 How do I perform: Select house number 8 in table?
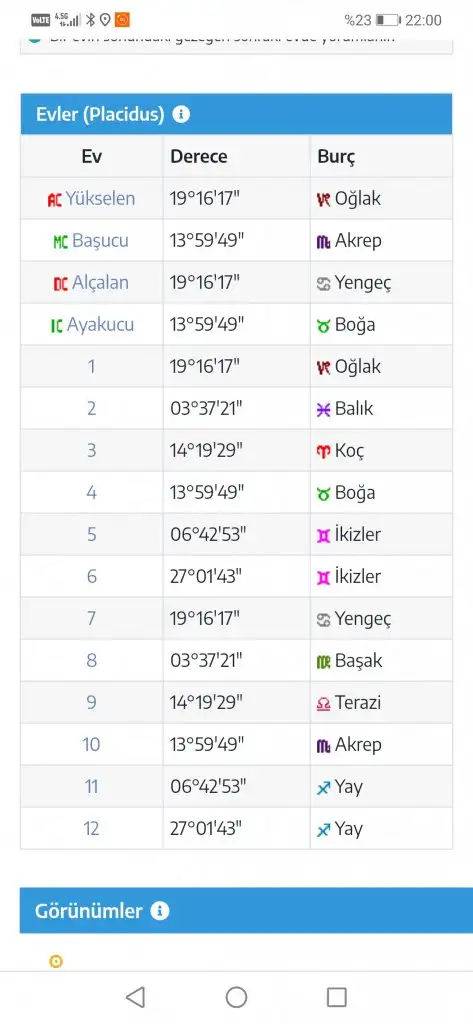pos(91,660)
